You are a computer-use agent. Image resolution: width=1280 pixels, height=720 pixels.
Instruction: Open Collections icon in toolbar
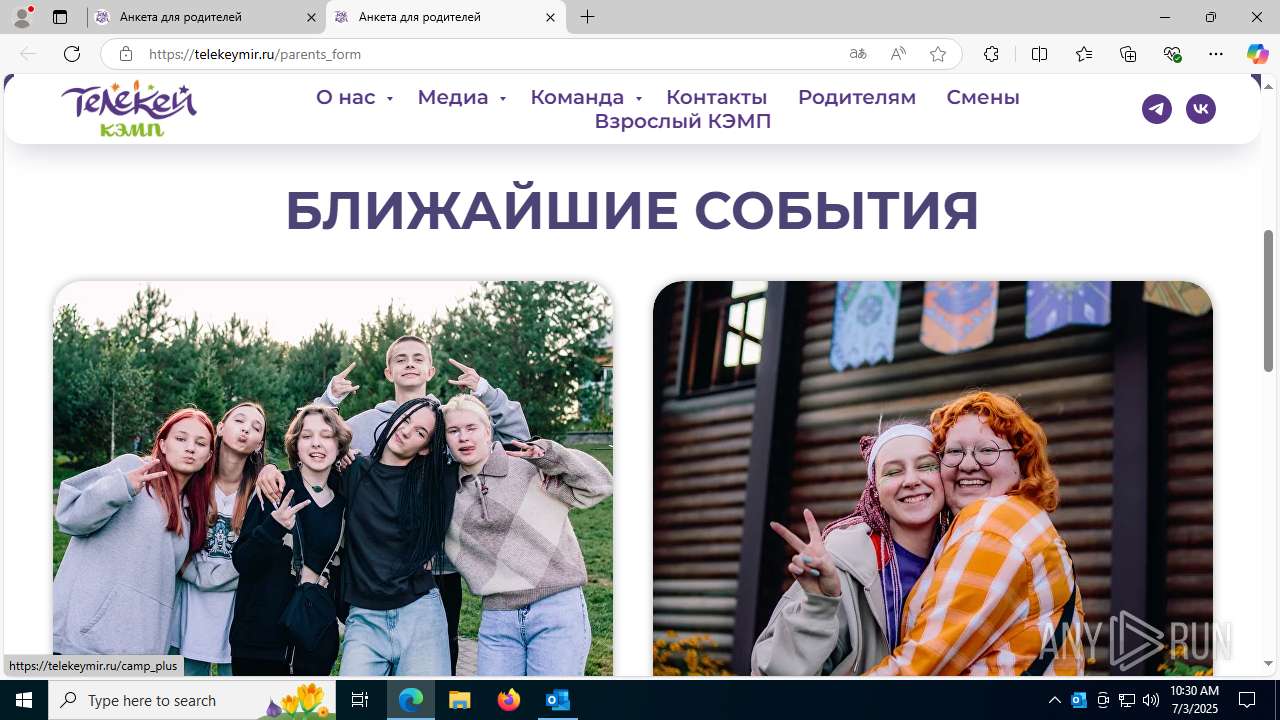pyautogui.click(x=1128, y=54)
